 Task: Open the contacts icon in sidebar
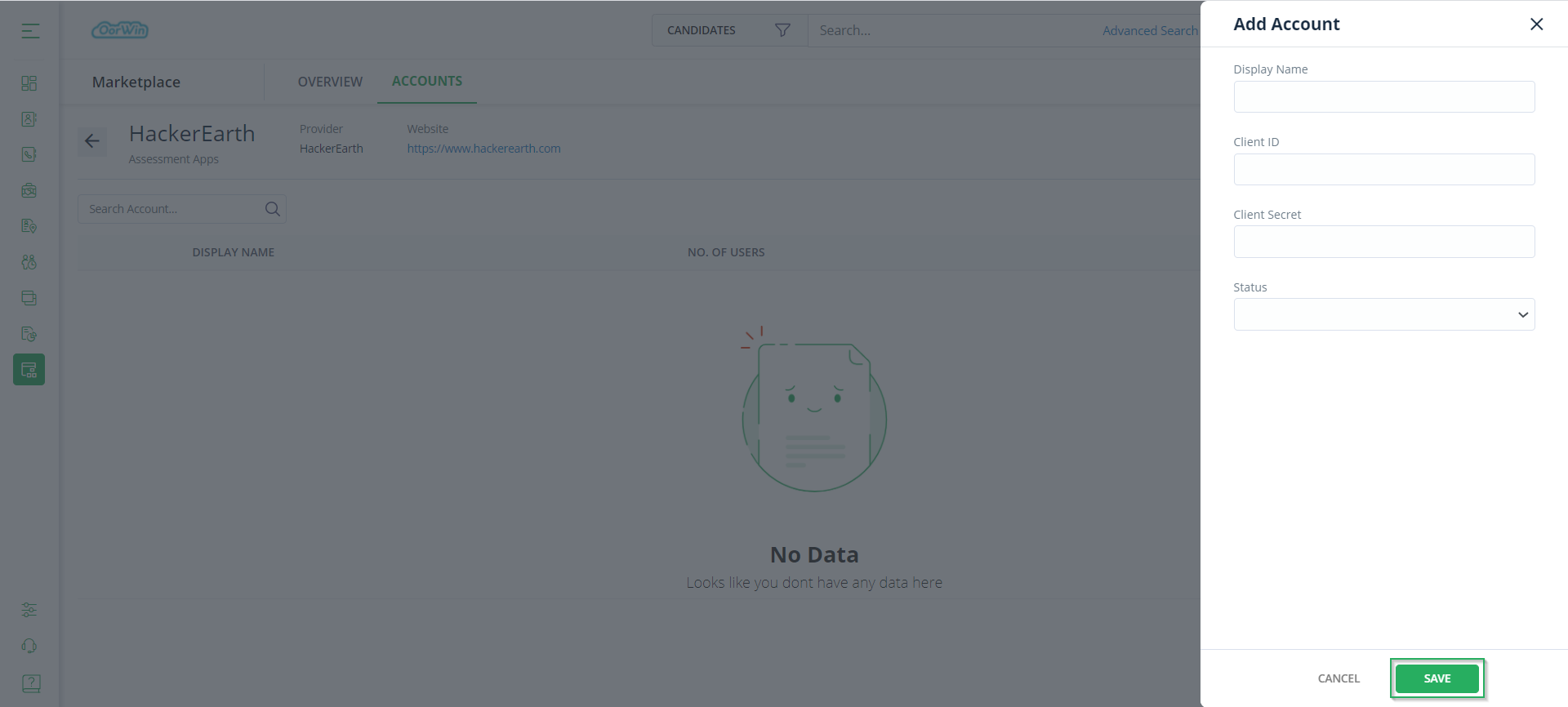(29, 119)
